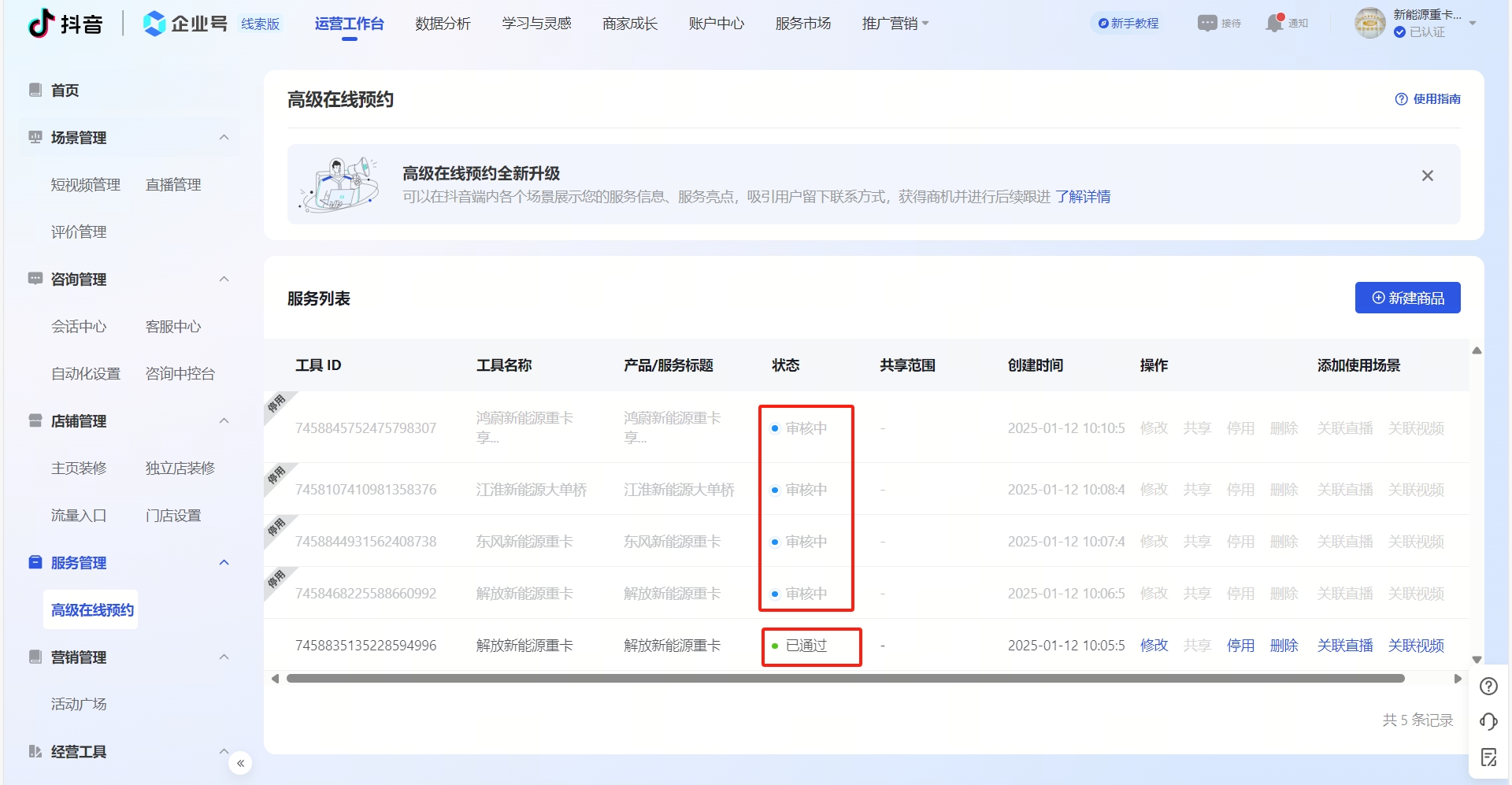Click tool ID 7458835135228594996
Image resolution: width=1512 pixels, height=785 pixels.
pyautogui.click(x=365, y=646)
